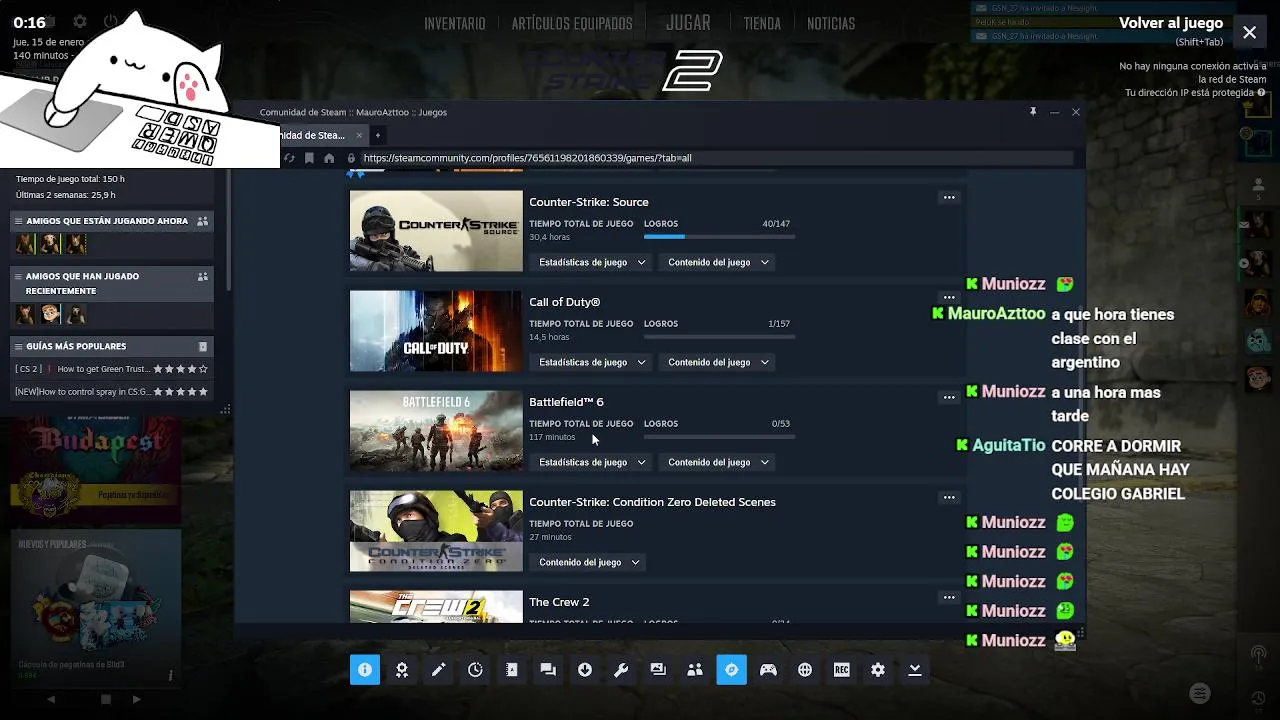
Task: Click Volver al juego
Action: pos(1170,23)
